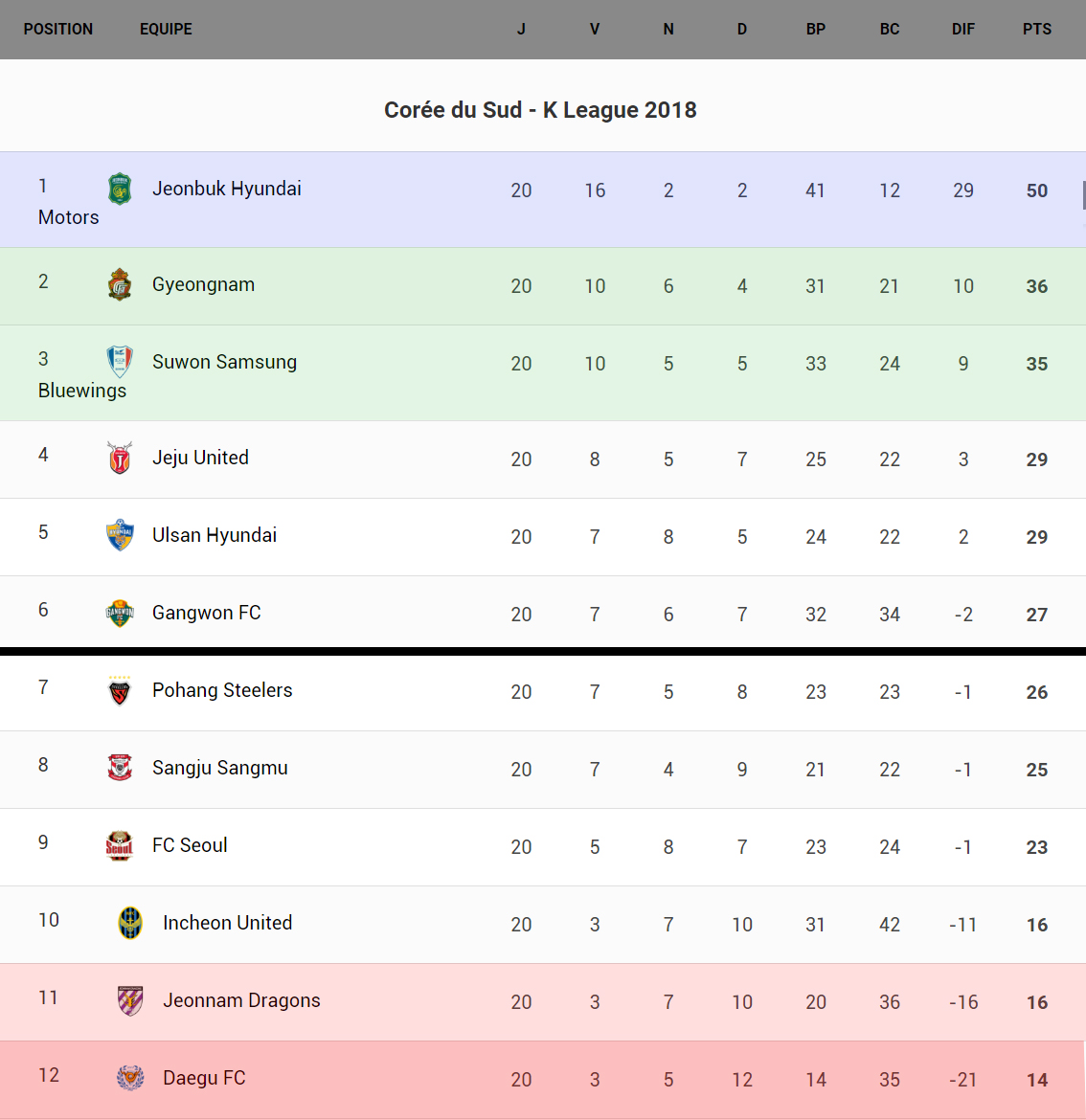This screenshot has width=1086, height=1120.
Task: Sort table by the PTS column header
Action: (x=1036, y=29)
